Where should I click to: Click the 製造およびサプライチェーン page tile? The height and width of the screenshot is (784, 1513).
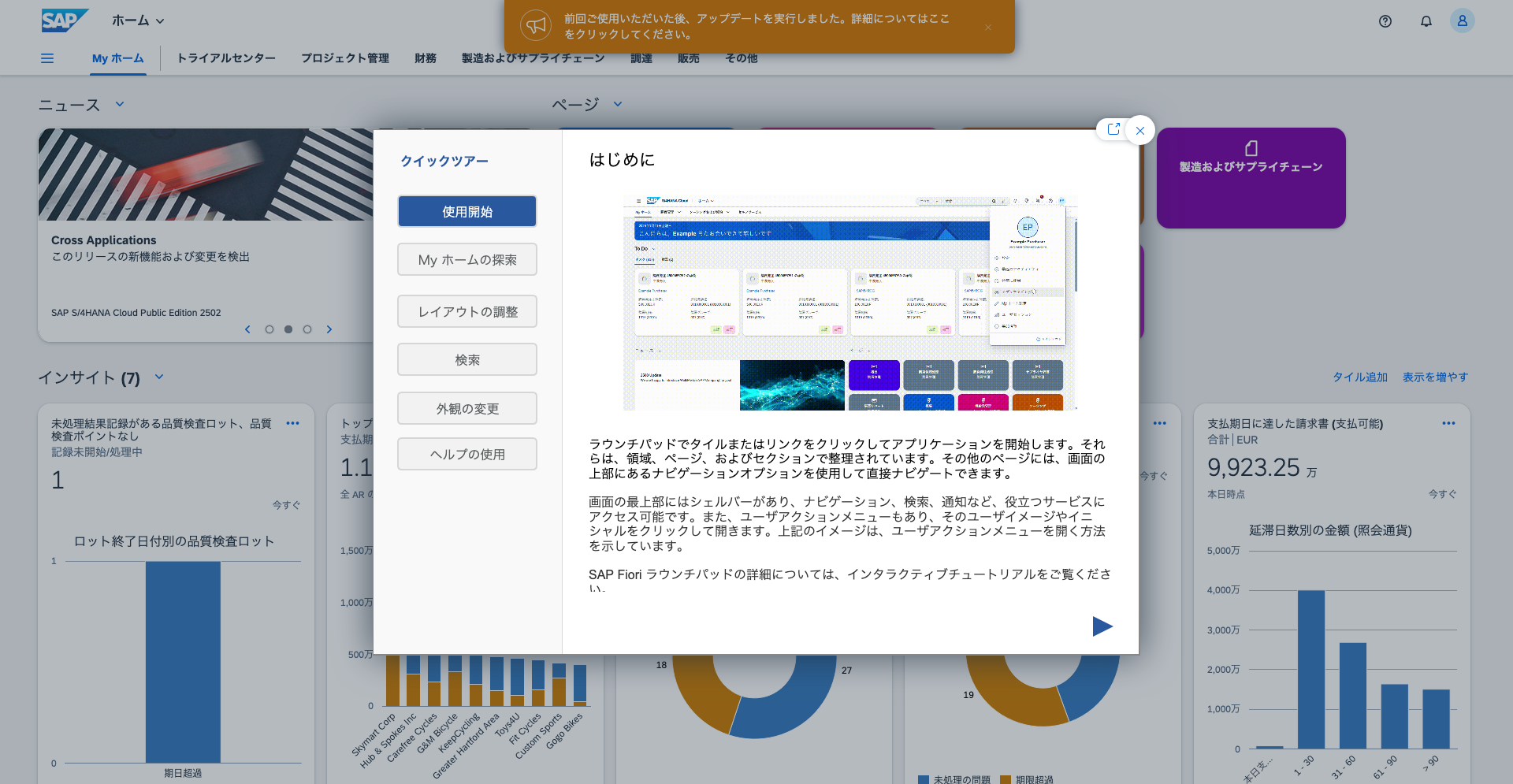(x=1251, y=178)
